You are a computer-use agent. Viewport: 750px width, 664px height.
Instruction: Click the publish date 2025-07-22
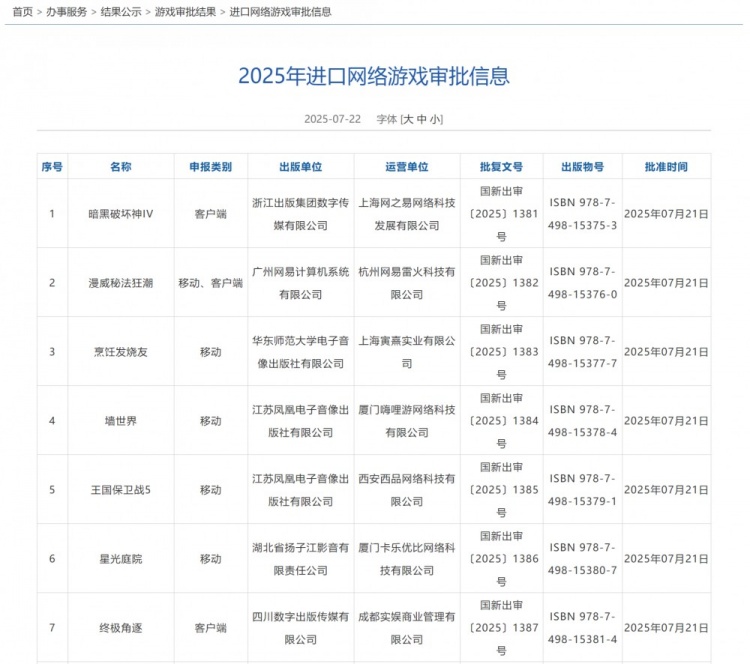pyautogui.click(x=332, y=119)
